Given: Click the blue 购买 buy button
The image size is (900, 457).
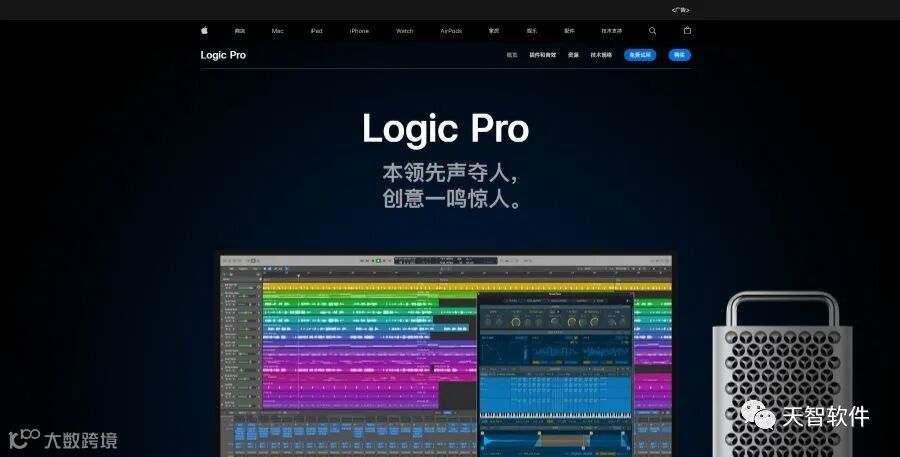Looking at the screenshot, I should tap(680, 55).
